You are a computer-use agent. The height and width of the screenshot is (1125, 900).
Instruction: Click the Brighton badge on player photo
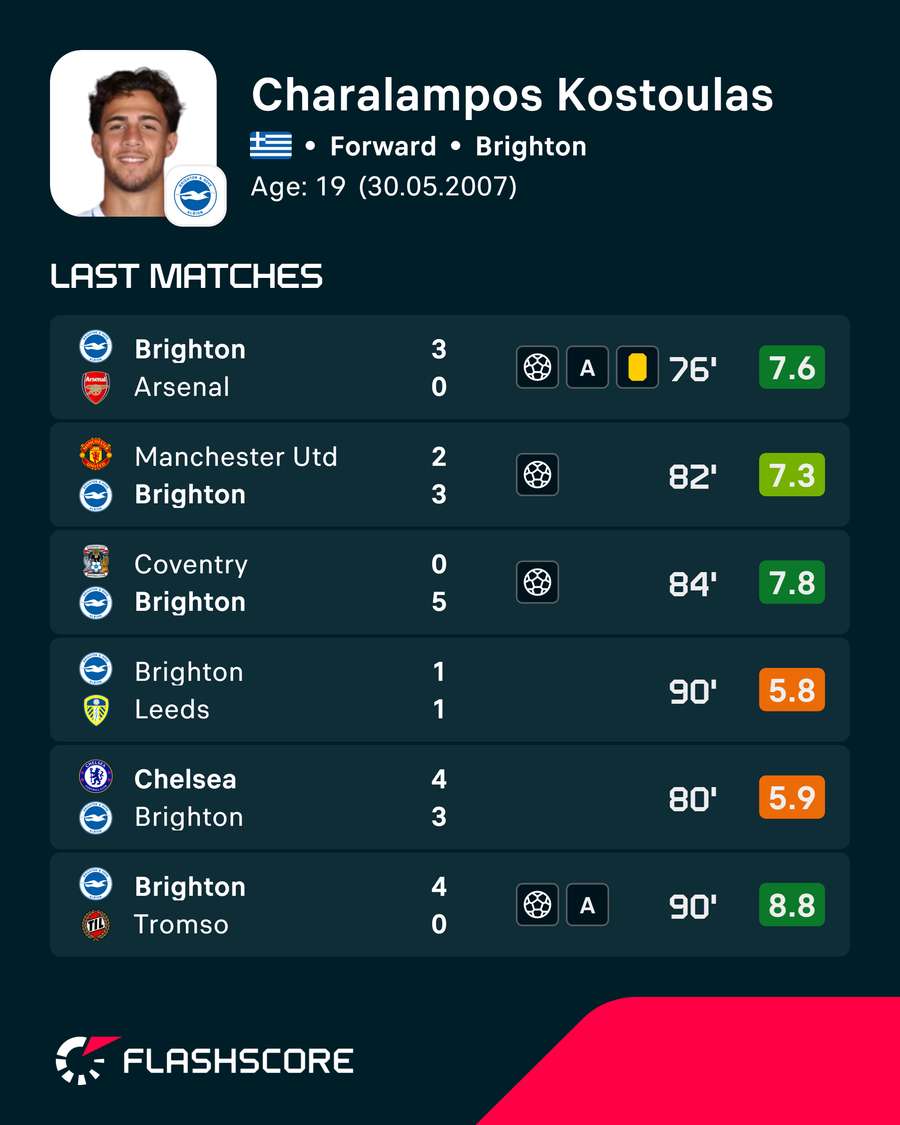[195, 196]
